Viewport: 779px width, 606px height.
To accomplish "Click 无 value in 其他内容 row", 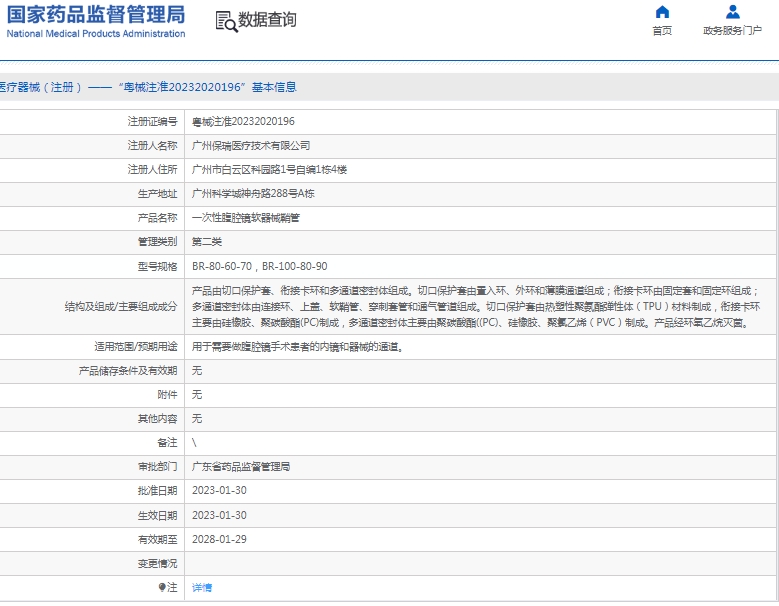I will tap(197, 419).
